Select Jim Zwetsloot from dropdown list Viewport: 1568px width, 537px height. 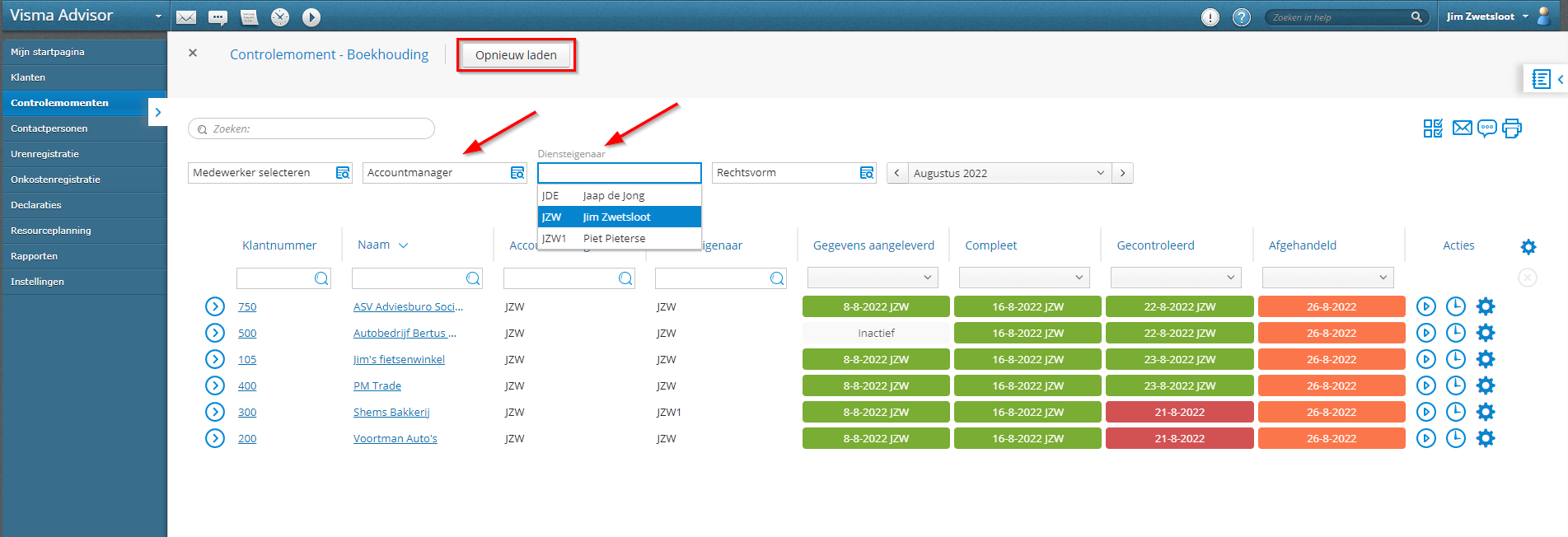pos(620,217)
